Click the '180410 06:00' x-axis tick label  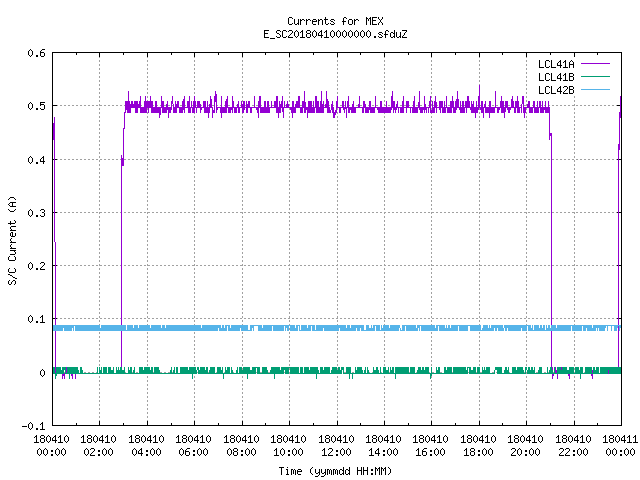[194, 446]
